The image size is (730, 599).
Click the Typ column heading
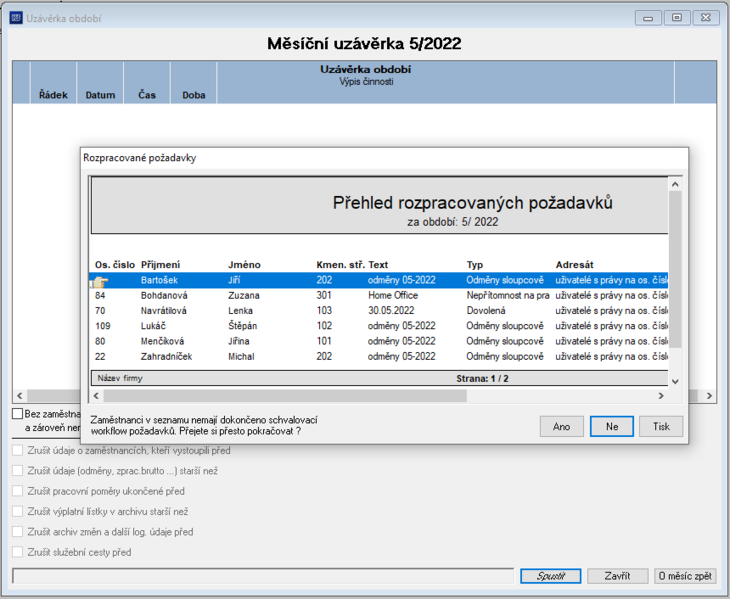[x=475, y=265]
